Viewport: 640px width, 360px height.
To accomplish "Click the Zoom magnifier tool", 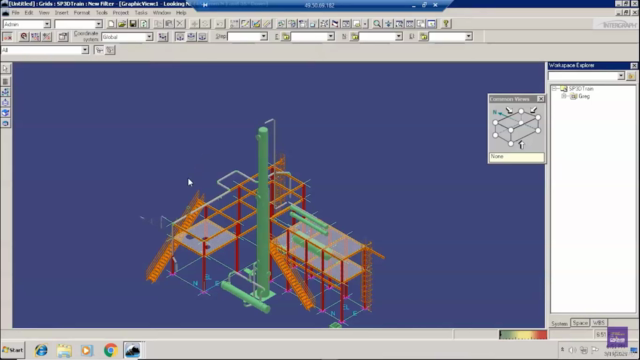I will (x=377, y=24).
